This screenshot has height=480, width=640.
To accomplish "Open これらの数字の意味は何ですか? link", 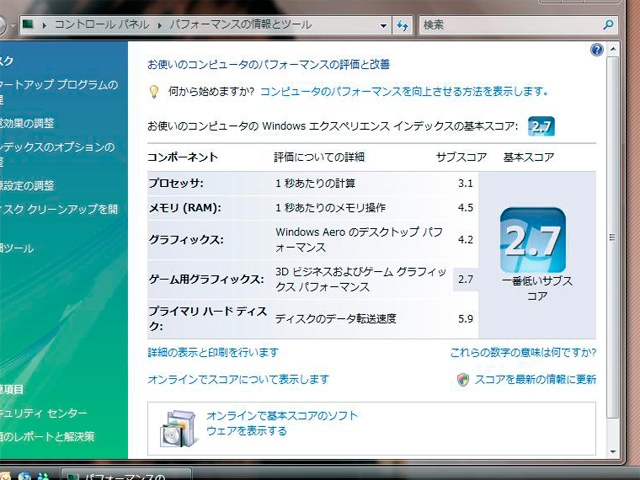I will coord(523,352).
